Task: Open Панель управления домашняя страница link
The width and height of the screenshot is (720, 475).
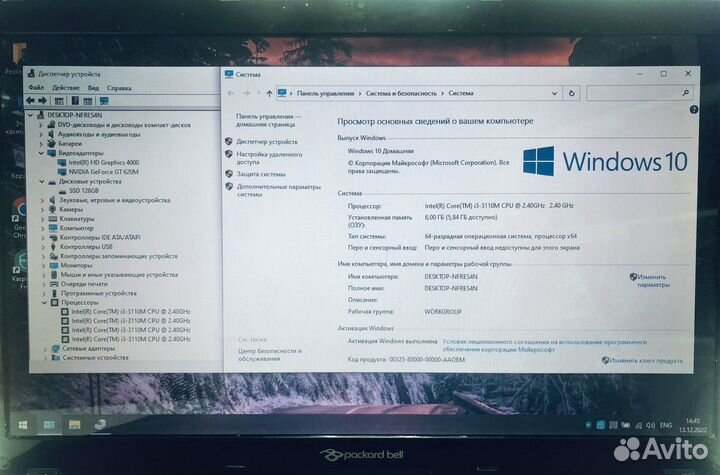Action: [269, 120]
